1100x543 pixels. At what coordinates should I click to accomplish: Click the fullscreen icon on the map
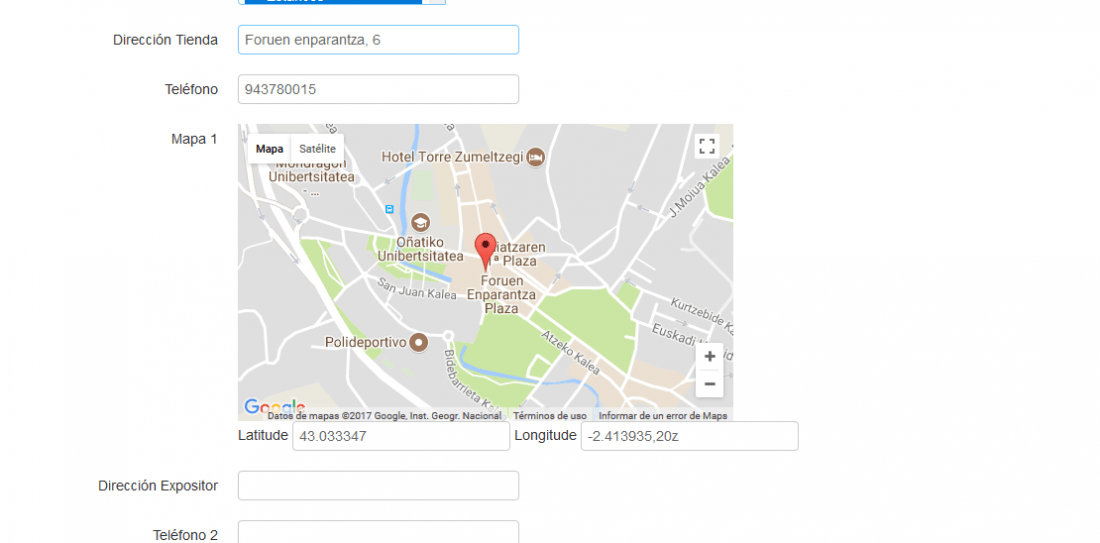pos(707,147)
